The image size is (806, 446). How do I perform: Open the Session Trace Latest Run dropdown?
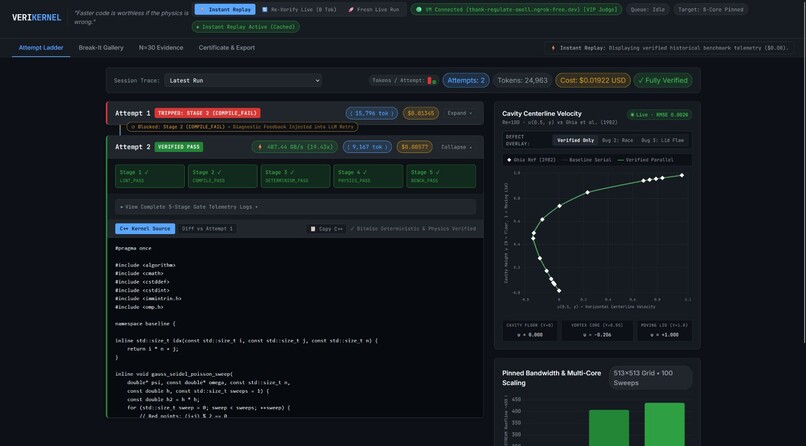(243, 80)
